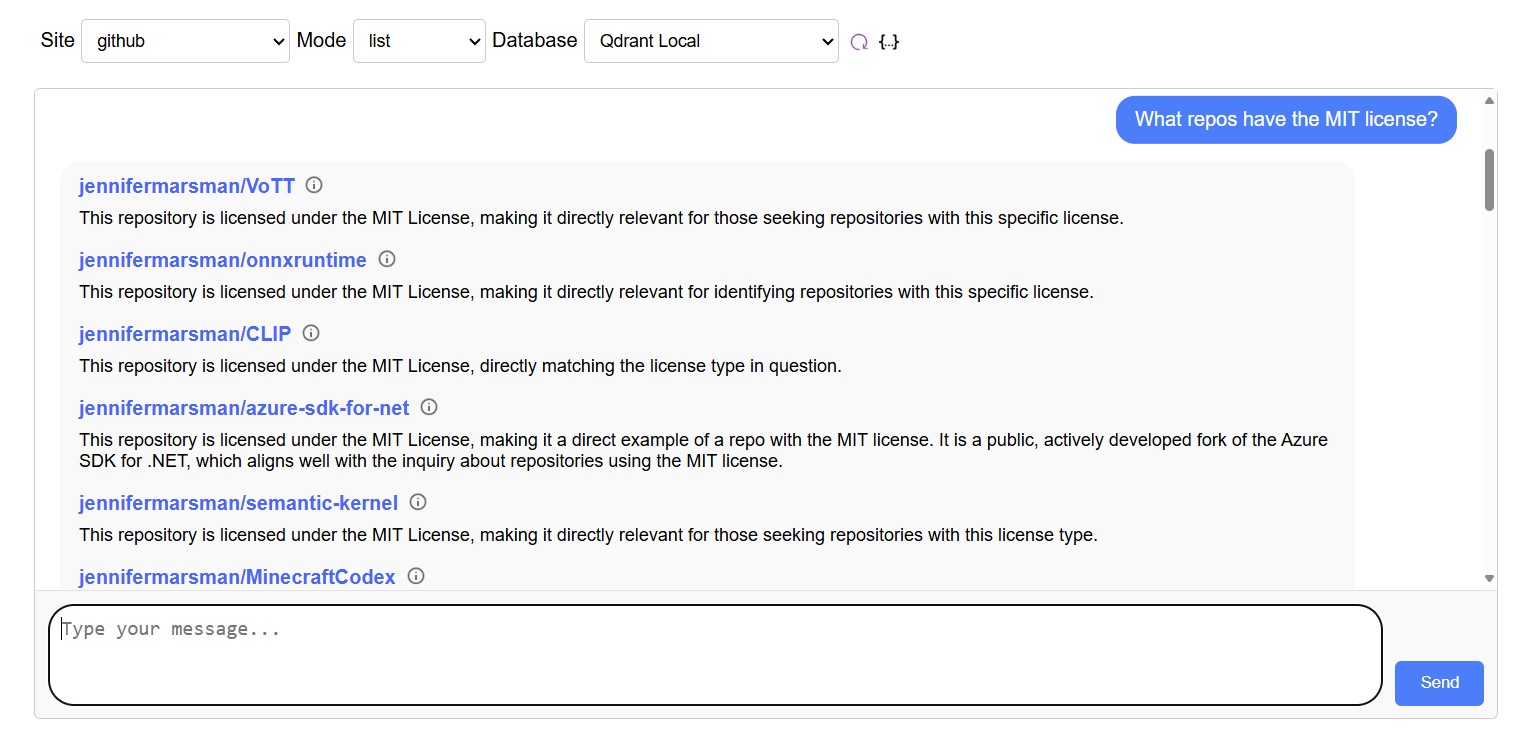This screenshot has width=1532, height=734.
Task: Click the chat scrollbar down arrow
Action: coord(1489,578)
